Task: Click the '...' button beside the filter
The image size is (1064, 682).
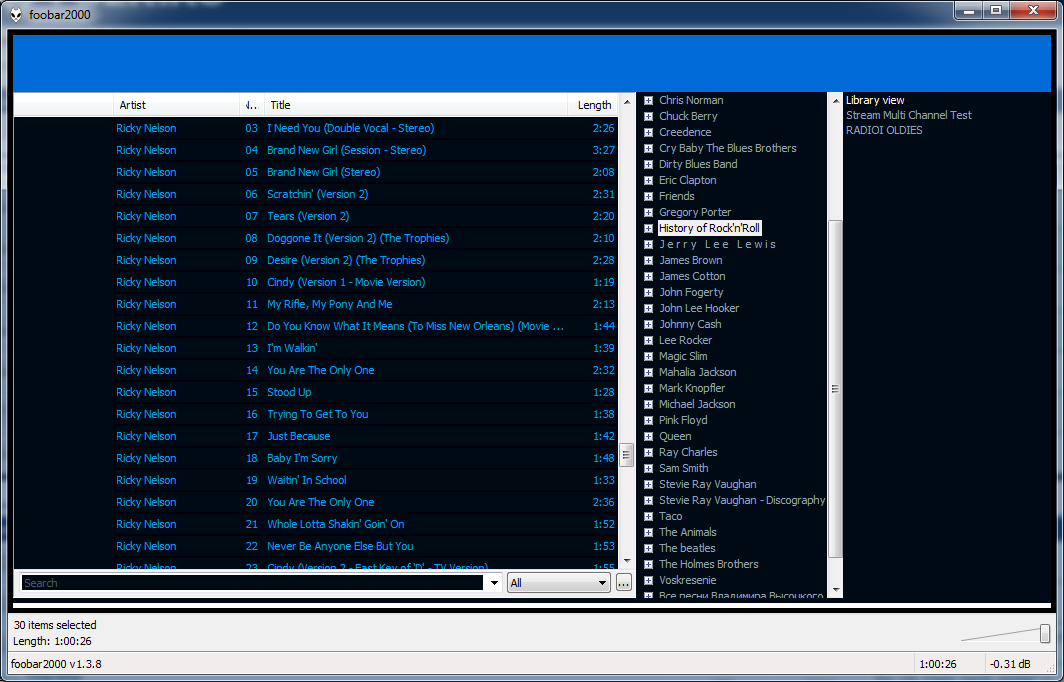Action: coord(624,583)
